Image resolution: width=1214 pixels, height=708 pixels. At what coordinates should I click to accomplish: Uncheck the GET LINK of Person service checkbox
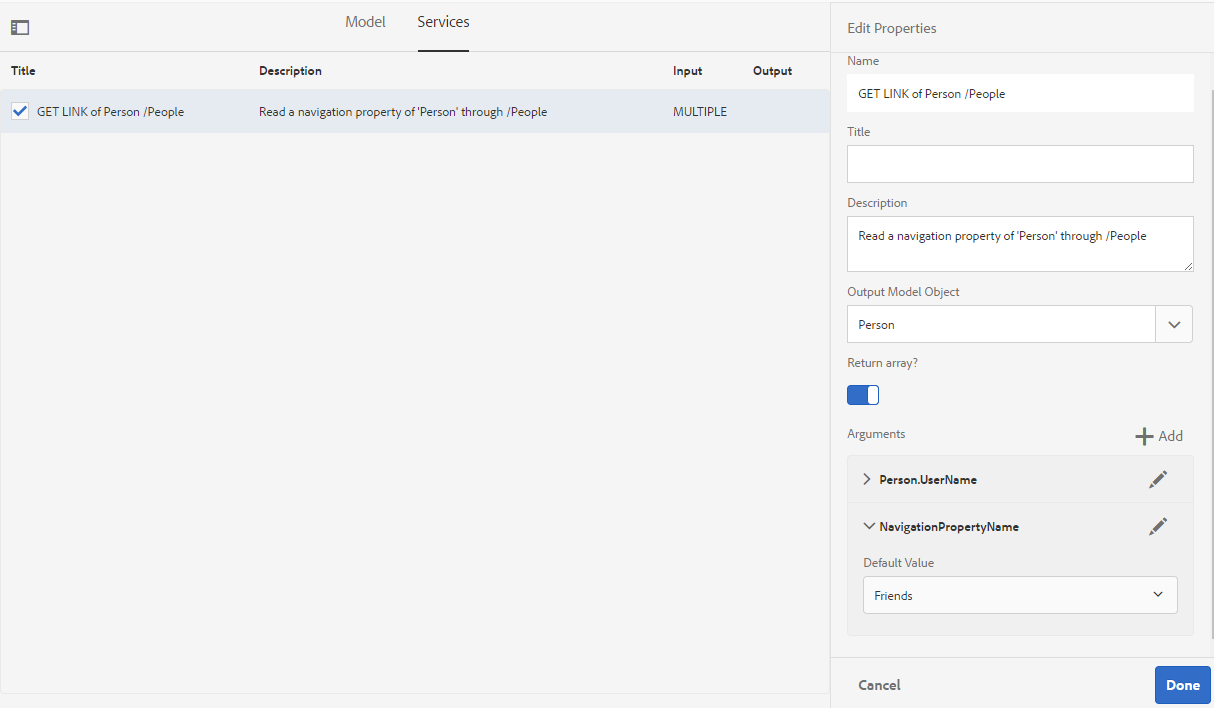[20, 111]
